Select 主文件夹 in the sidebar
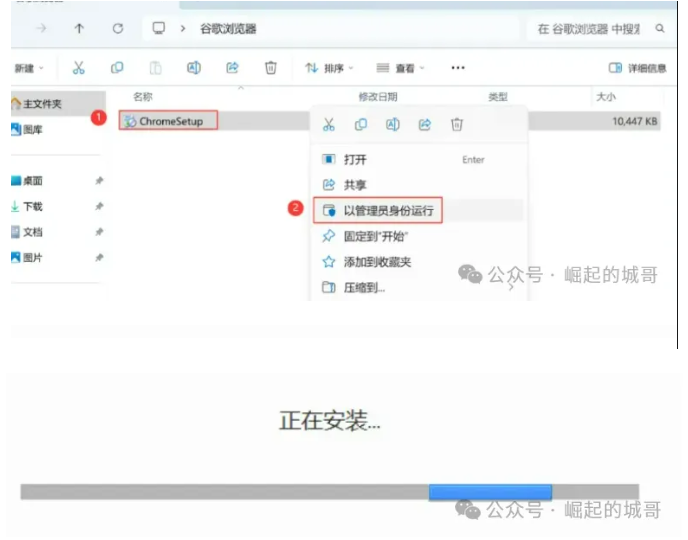Image resolution: width=688 pixels, height=540 pixels. coord(58,104)
